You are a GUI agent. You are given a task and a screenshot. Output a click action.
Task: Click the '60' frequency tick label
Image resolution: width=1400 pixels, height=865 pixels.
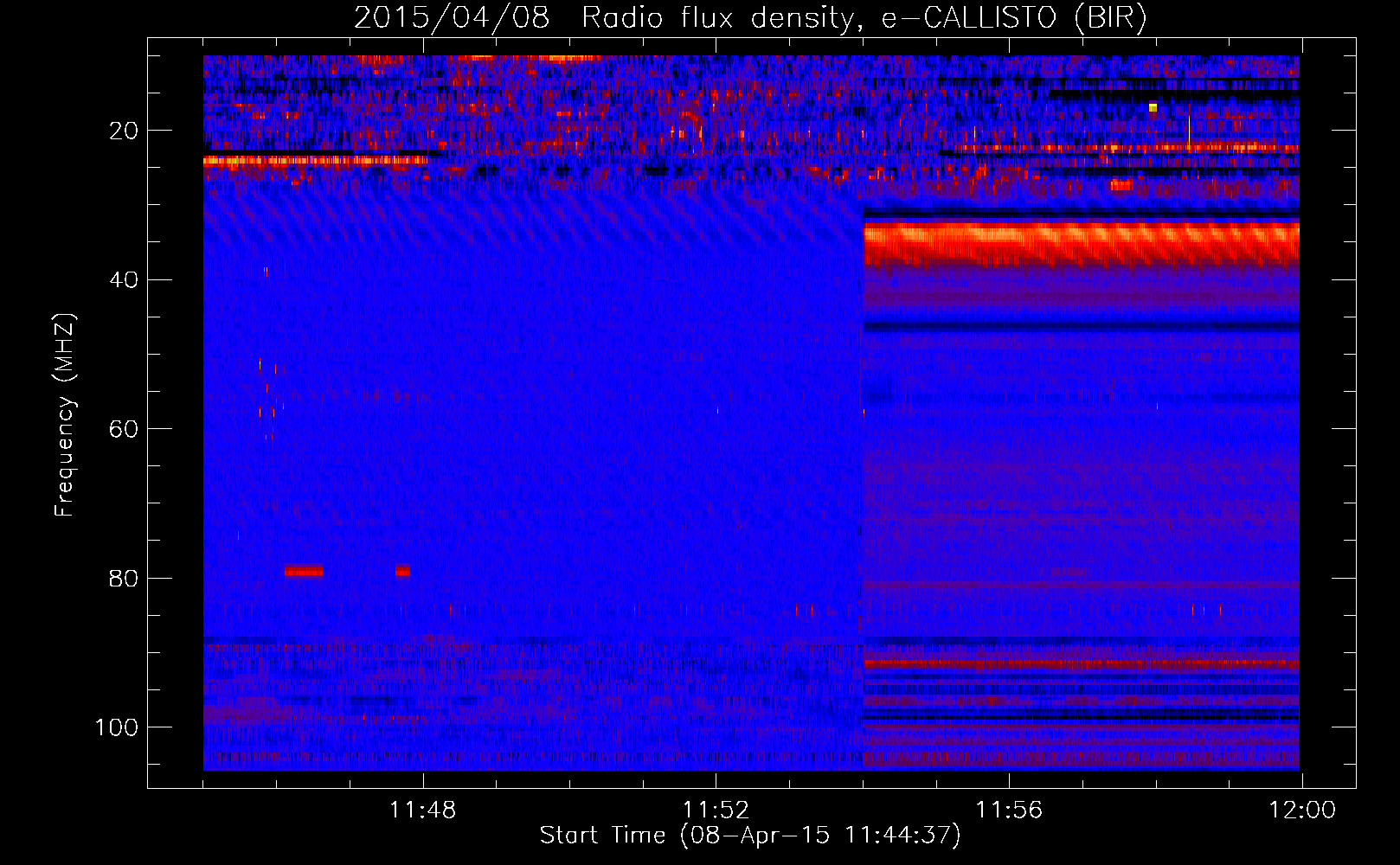click(124, 429)
